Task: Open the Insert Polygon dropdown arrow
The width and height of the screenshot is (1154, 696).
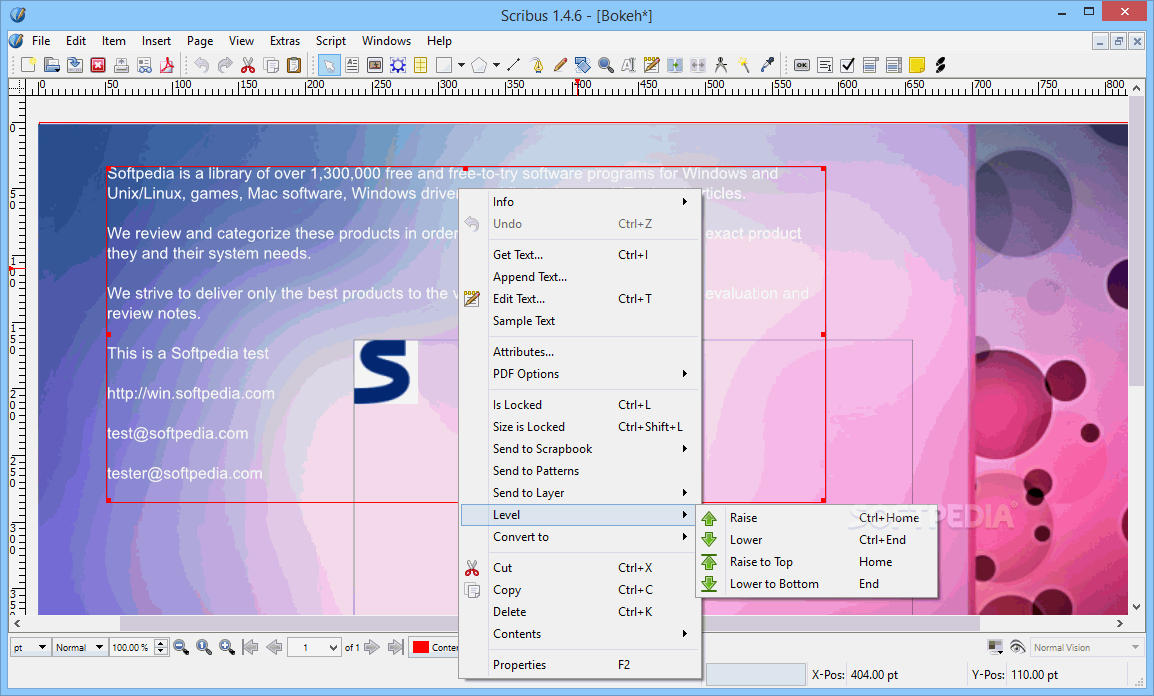Action: [x=497, y=65]
